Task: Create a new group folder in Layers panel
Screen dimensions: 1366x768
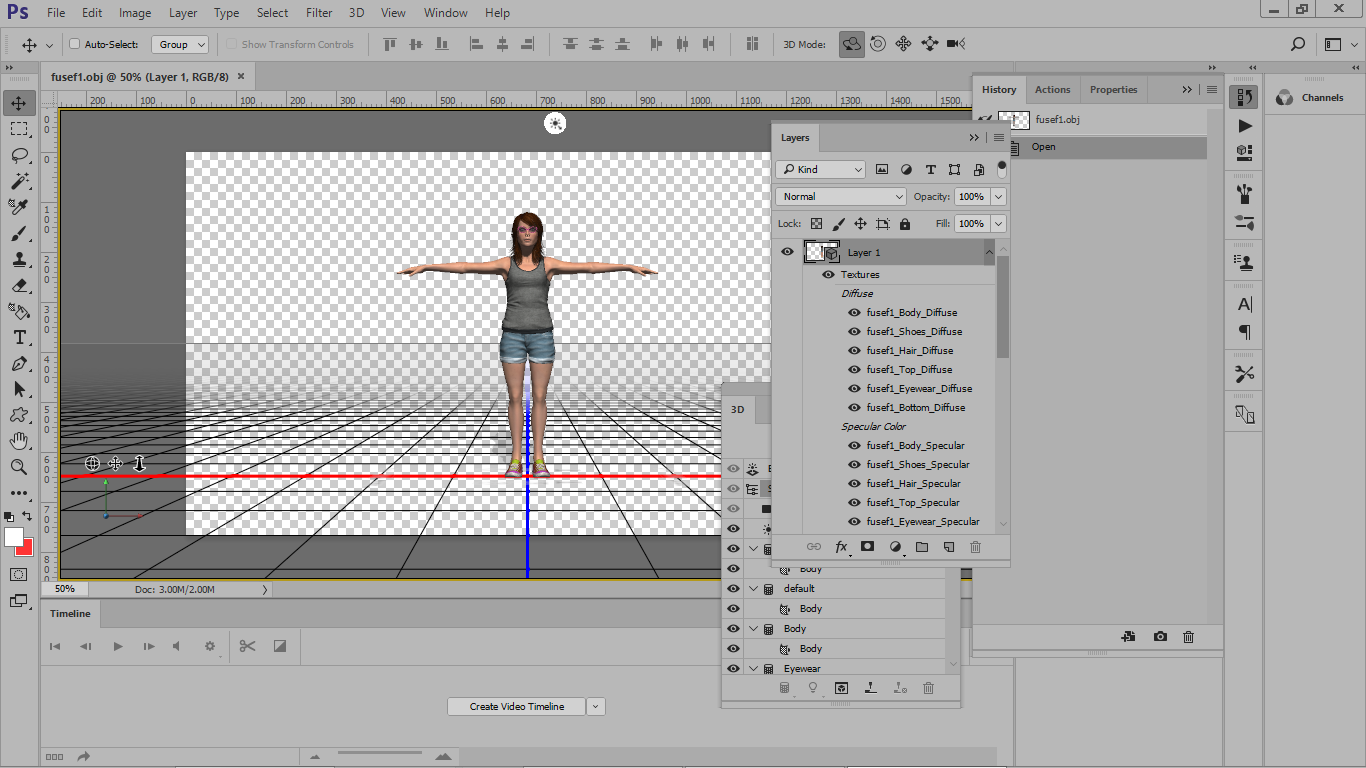Action: pyautogui.click(x=922, y=547)
